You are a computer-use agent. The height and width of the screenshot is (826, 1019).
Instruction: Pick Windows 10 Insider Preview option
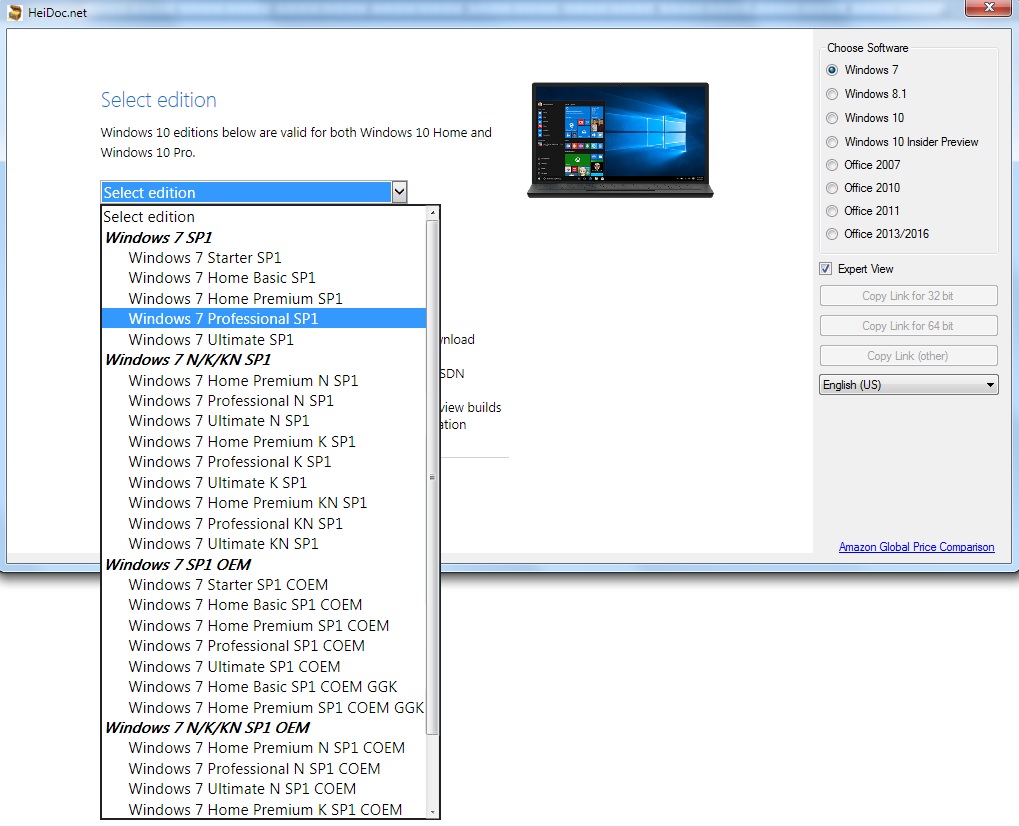[832, 142]
